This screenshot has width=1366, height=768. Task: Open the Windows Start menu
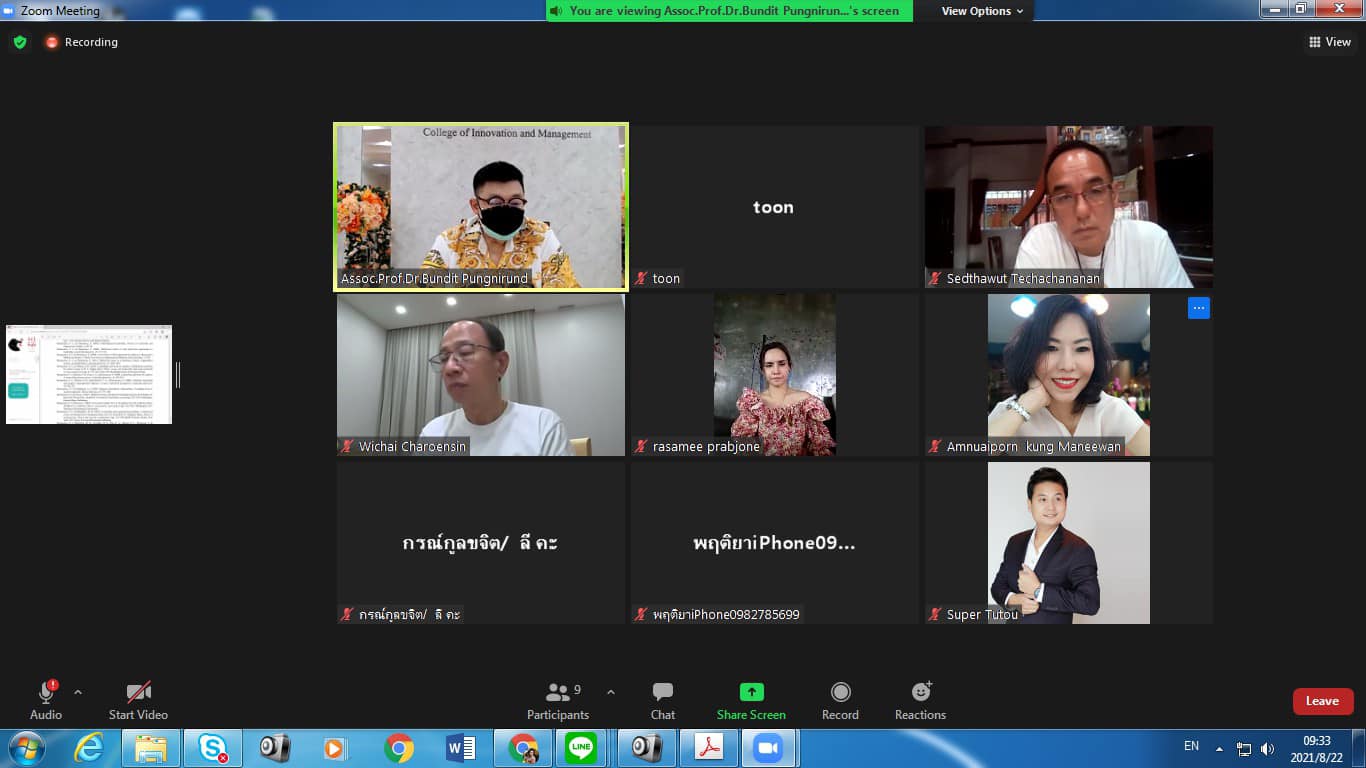click(25, 748)
